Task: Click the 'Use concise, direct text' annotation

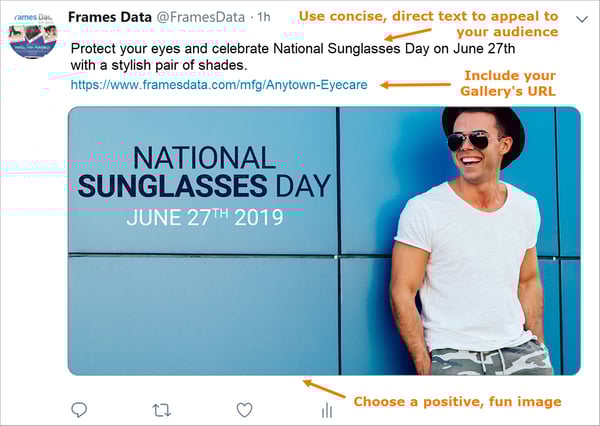Action: pos(429,24)
